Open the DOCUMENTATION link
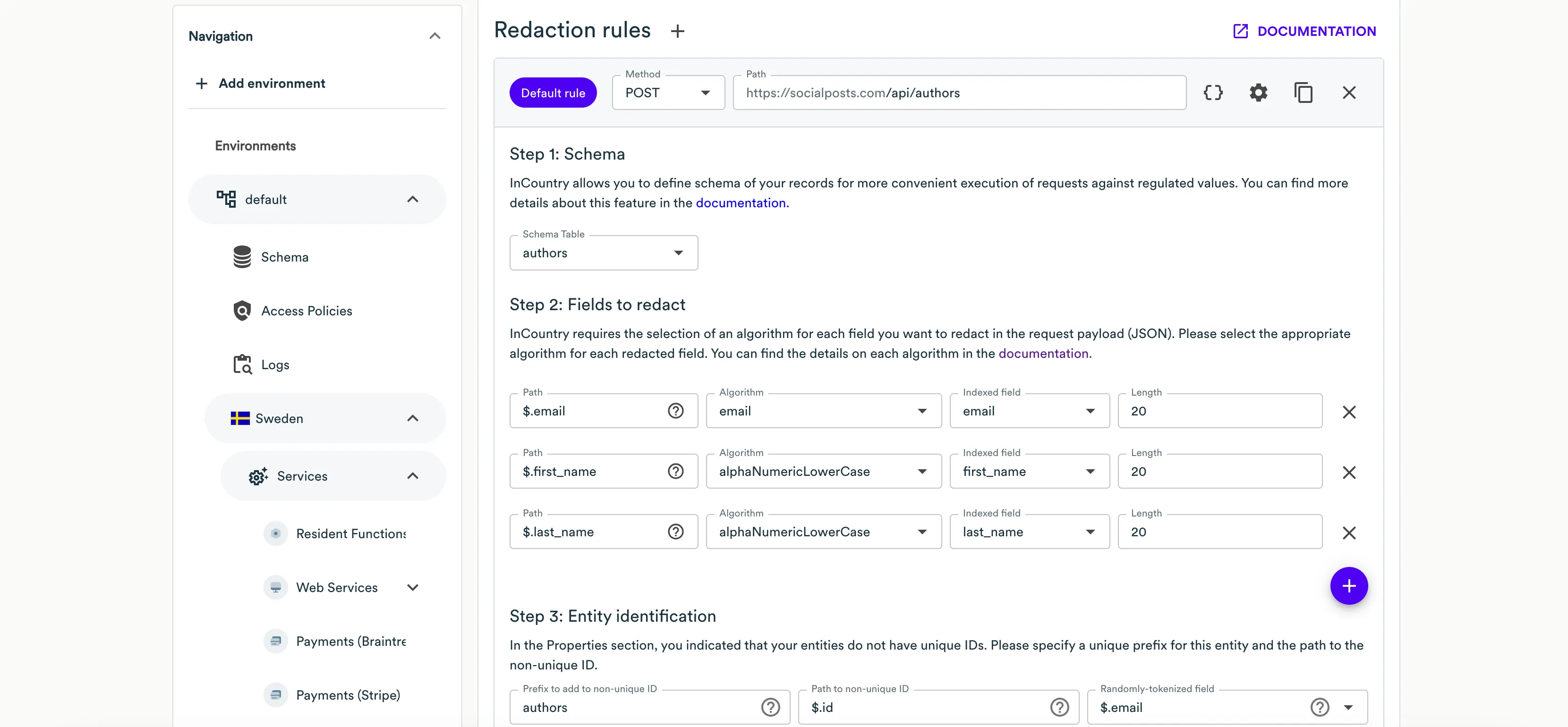Viewport: 1568px width, 727px height. click(x=1304, y=31)
